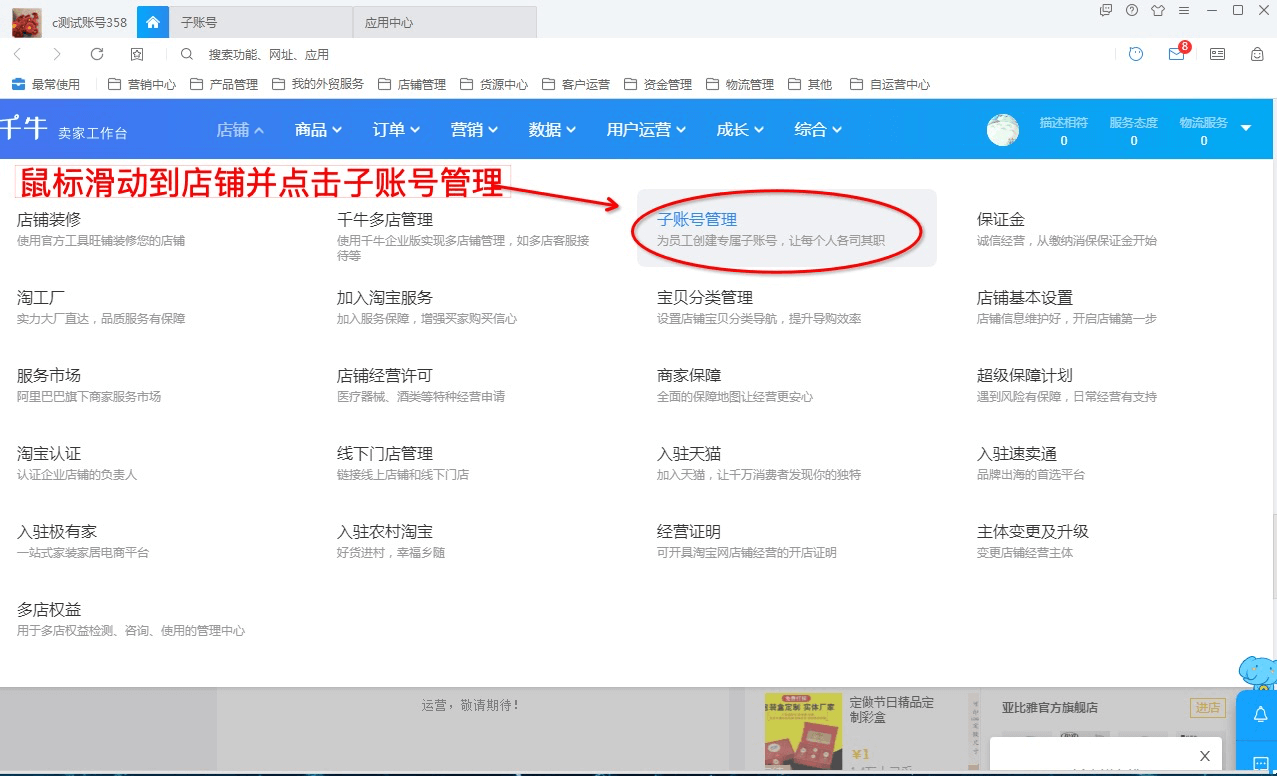Click the browser forward arrow
This screenshot has width=1277, height=776.
tap(57, 54)
